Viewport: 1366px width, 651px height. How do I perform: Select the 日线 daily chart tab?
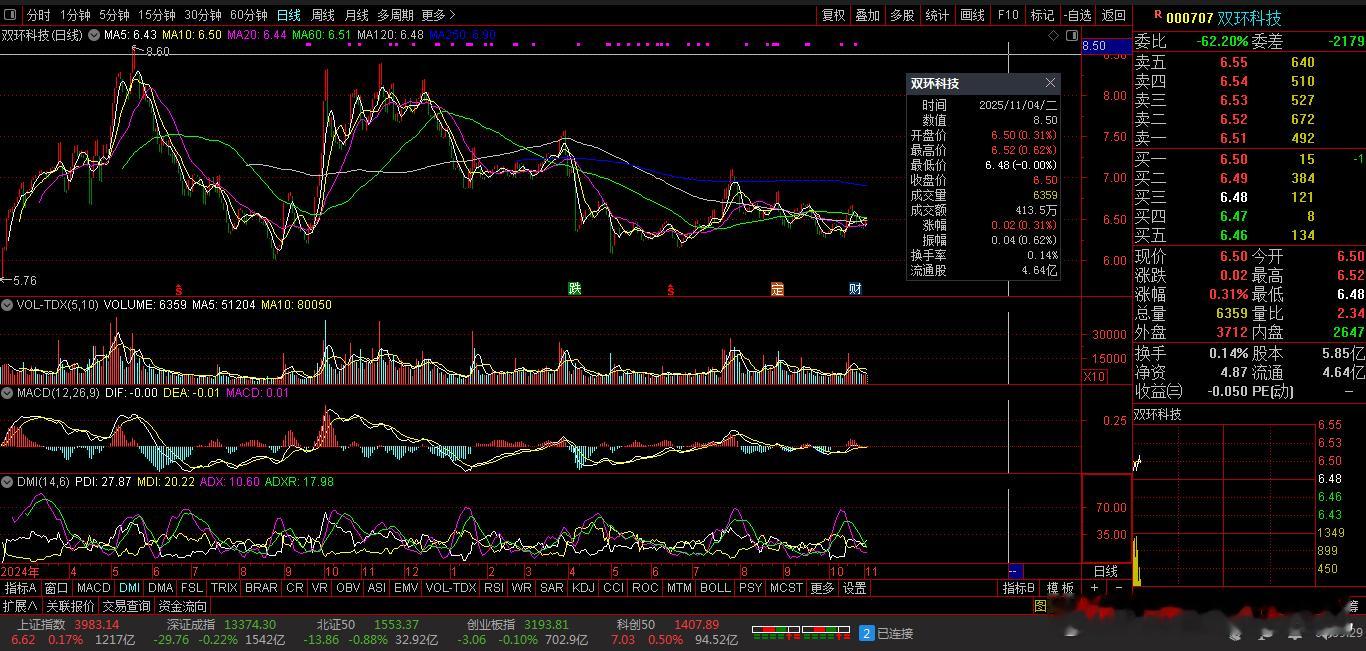point(289,15)
